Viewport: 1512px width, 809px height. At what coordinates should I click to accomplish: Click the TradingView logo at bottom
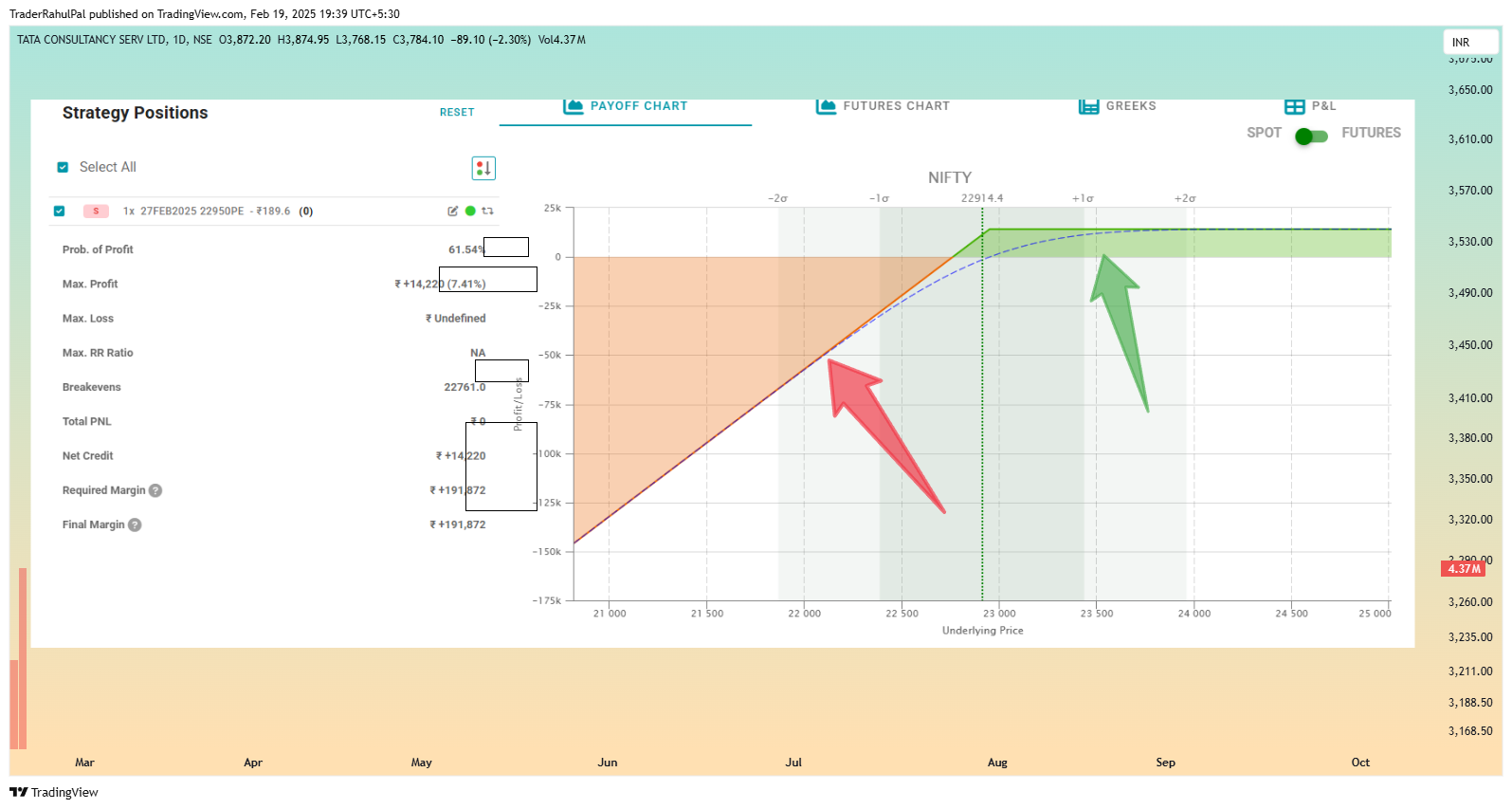click(54, 792)
